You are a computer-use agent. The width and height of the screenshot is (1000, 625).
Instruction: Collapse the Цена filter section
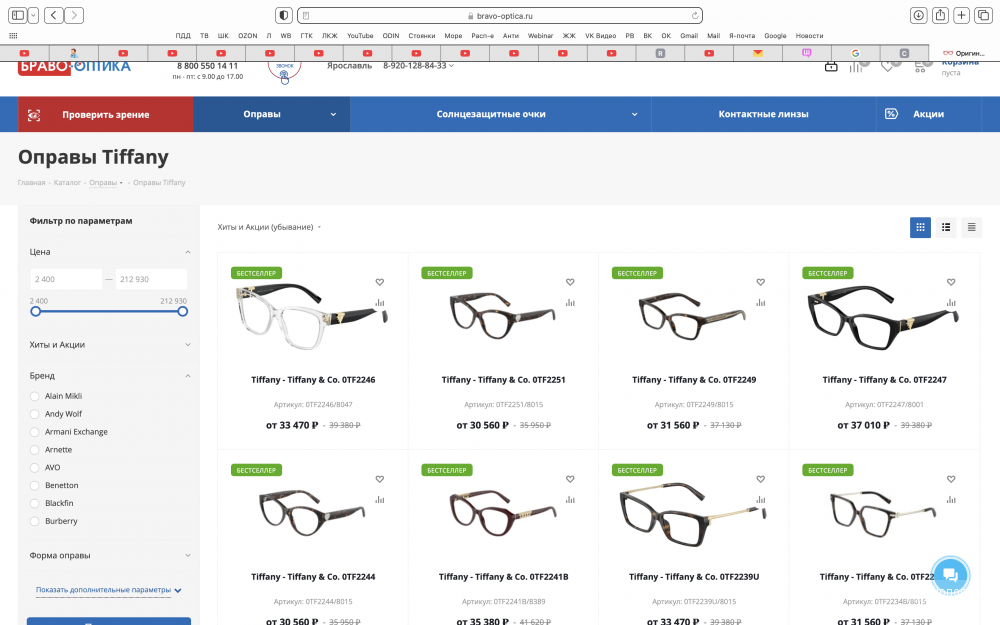pyautogui.click(x=188, y=252)
